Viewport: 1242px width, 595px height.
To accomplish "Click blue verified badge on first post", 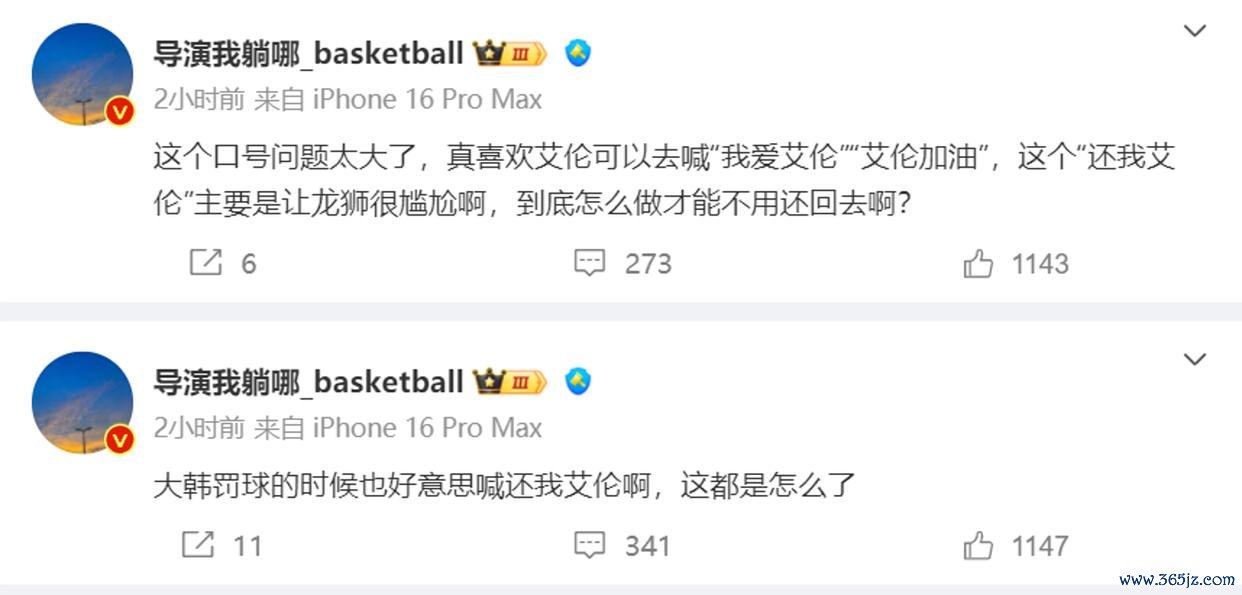I will click(578, 53).
